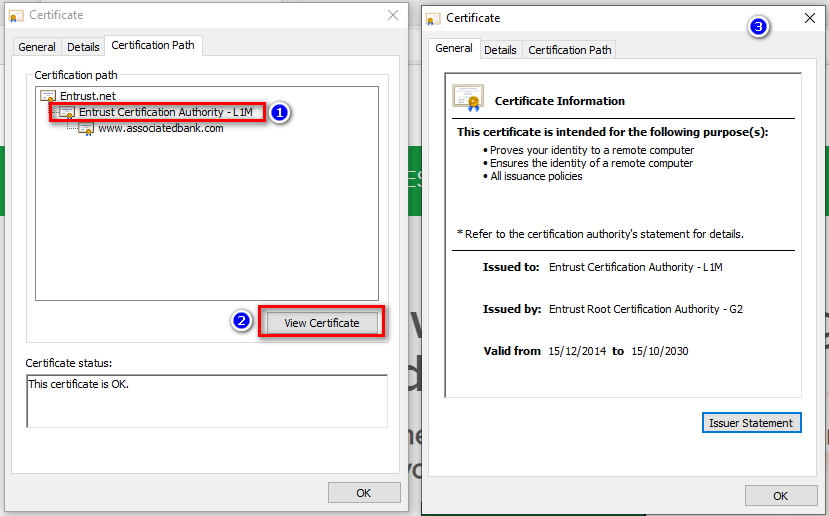The height and width of the screenshot is (516, 829).
Task: Click the expiry date 15/10/2030
Action: click(x=660, y=351)
